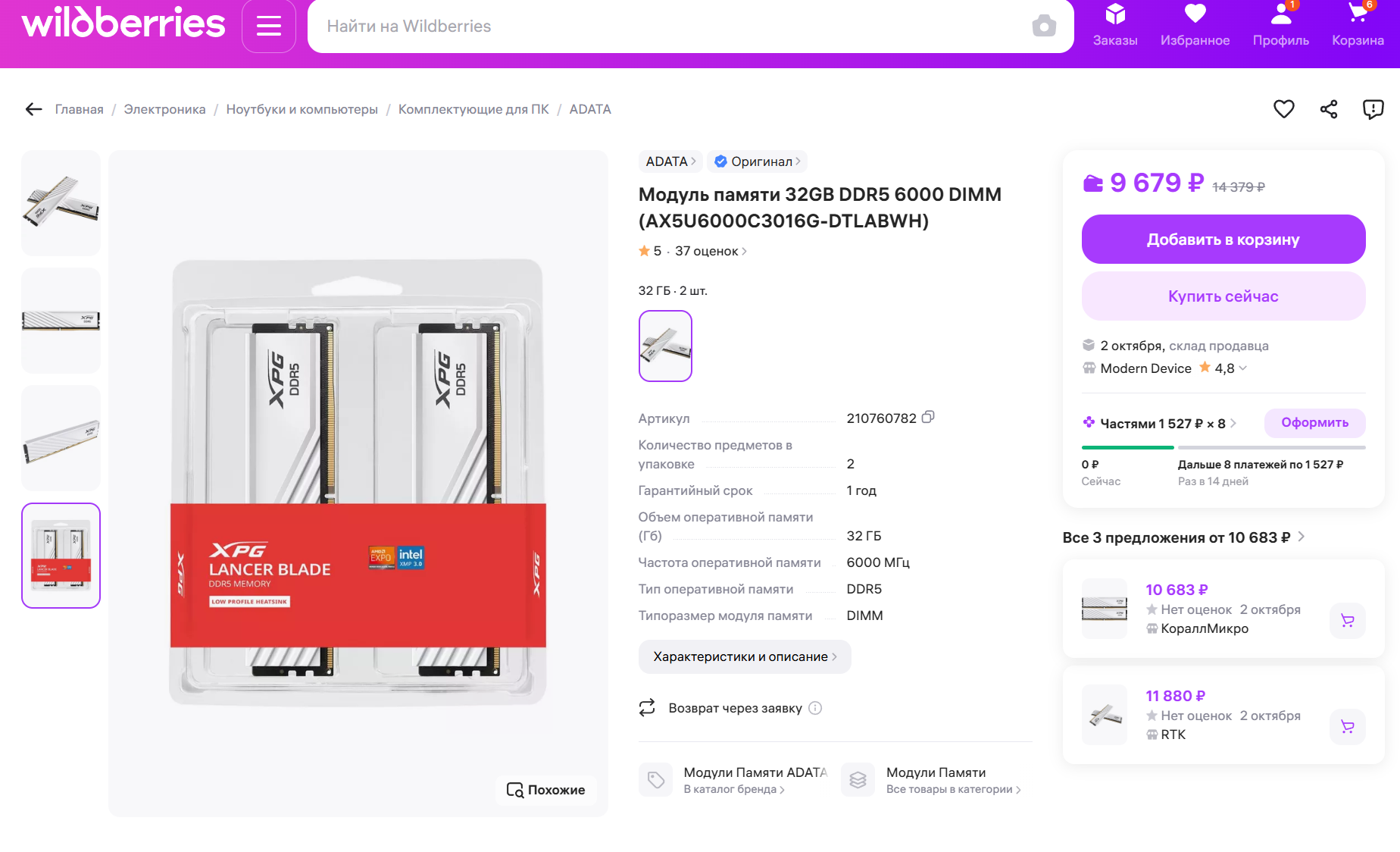
Task: Open Заказы in top navigation
Action: pos(1114,27)
